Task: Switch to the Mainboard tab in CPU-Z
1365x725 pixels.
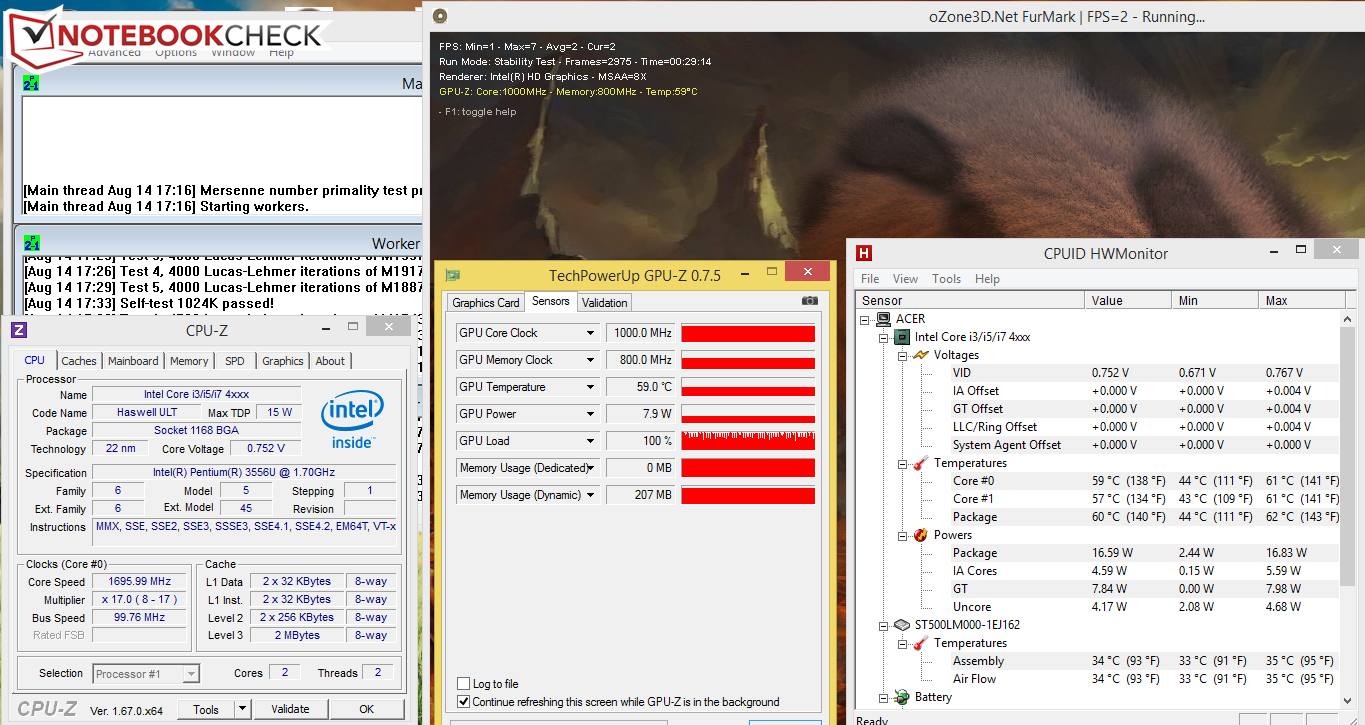Action: 133,361
